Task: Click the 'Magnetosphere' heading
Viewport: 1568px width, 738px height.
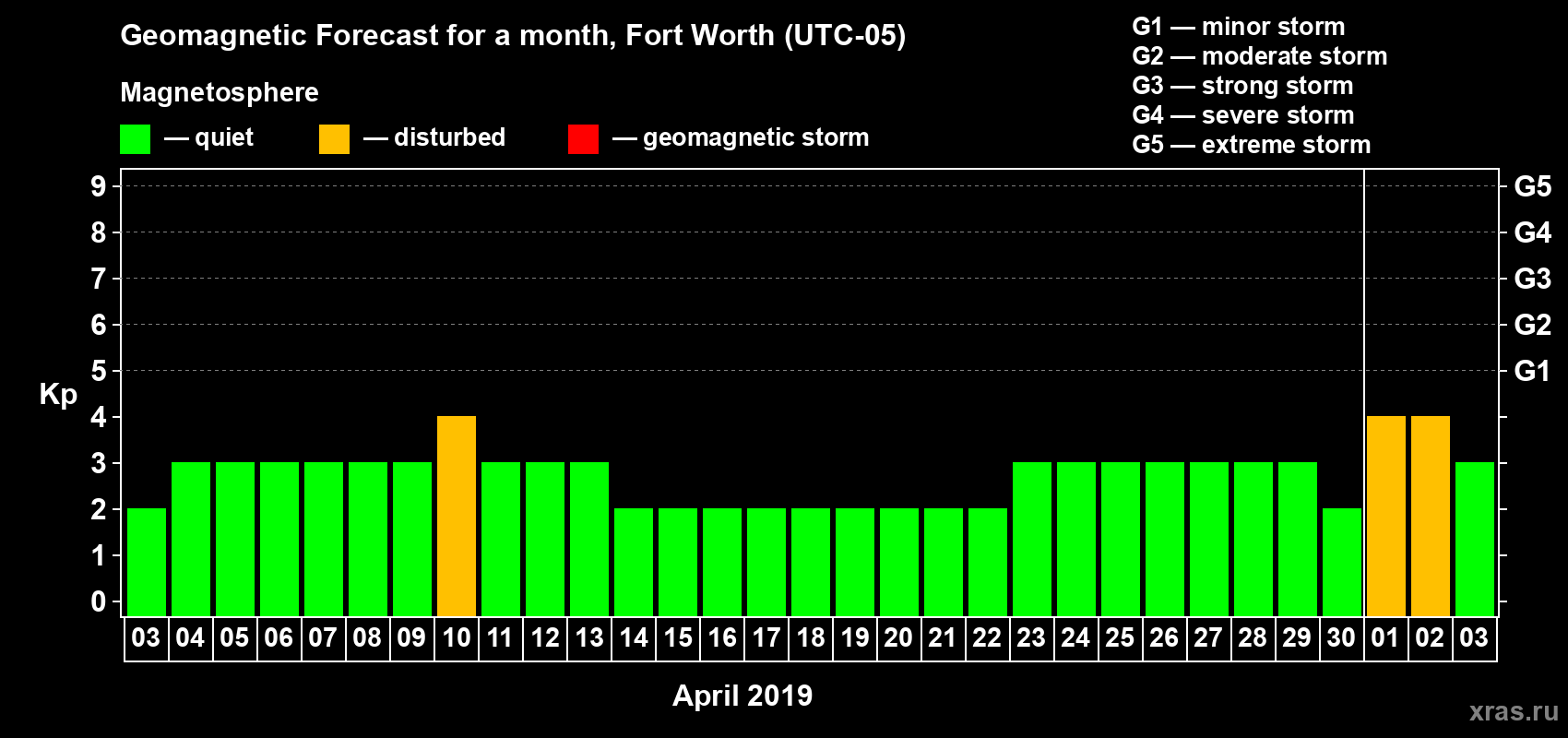Action: point(220,92)
